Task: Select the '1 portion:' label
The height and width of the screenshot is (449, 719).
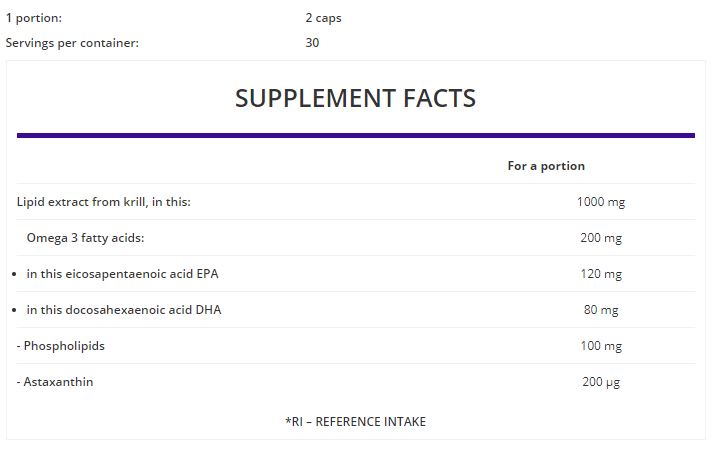Action: pyautogui.click(x=33, y=18)
